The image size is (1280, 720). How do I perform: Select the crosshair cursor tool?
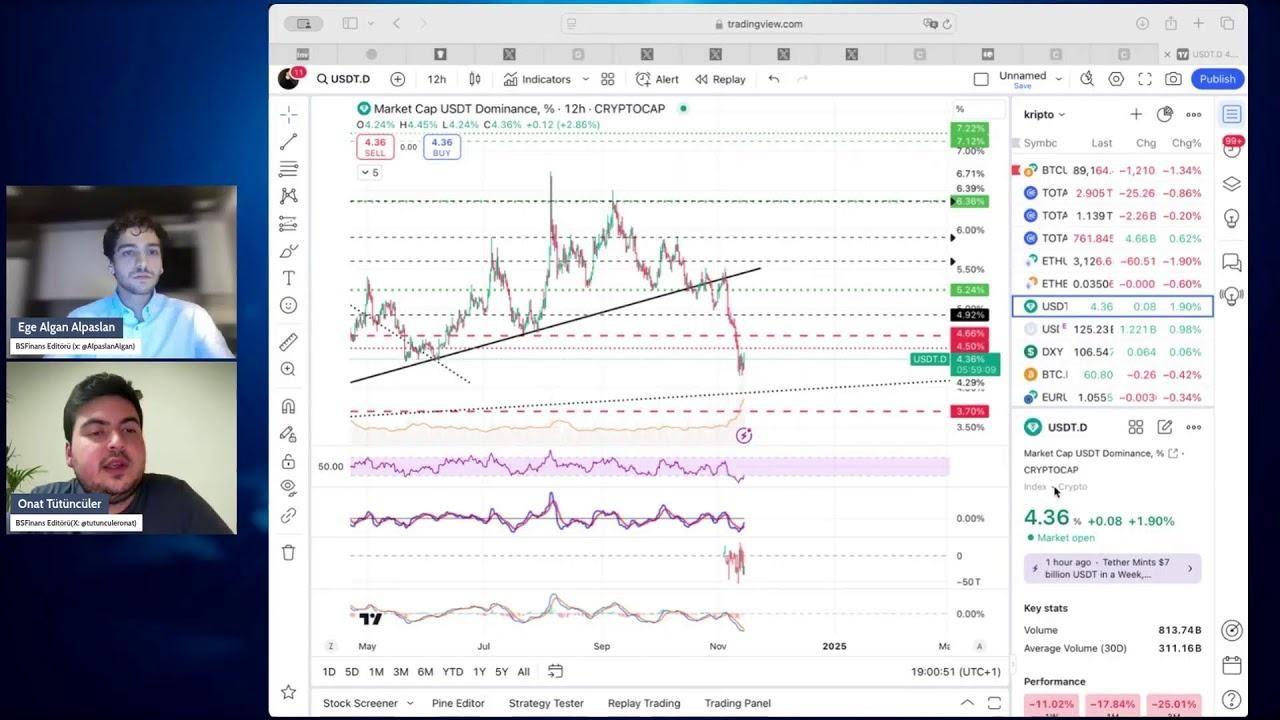coord(288,114)
